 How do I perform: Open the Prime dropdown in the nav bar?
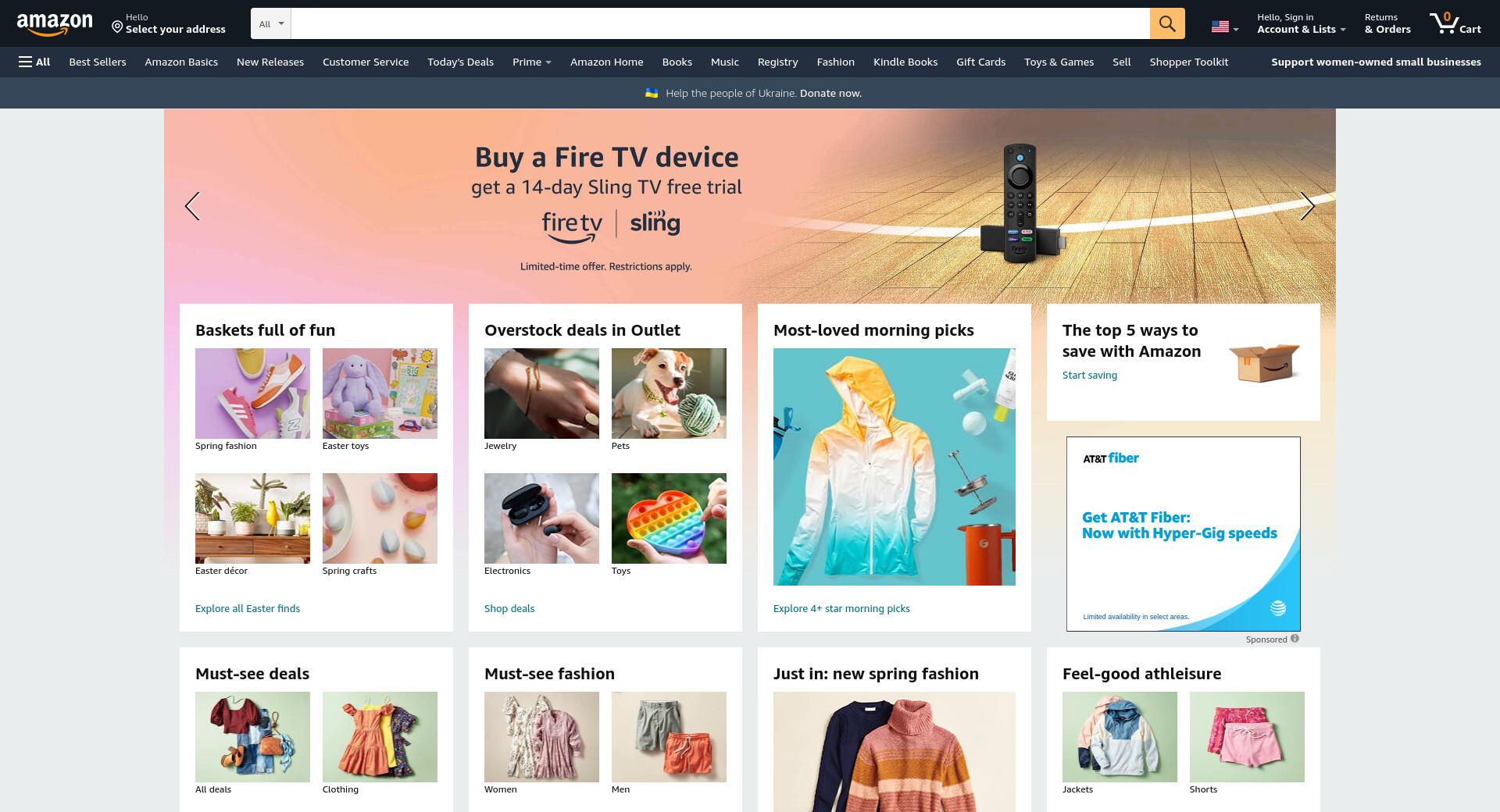(x=531, y=62)
